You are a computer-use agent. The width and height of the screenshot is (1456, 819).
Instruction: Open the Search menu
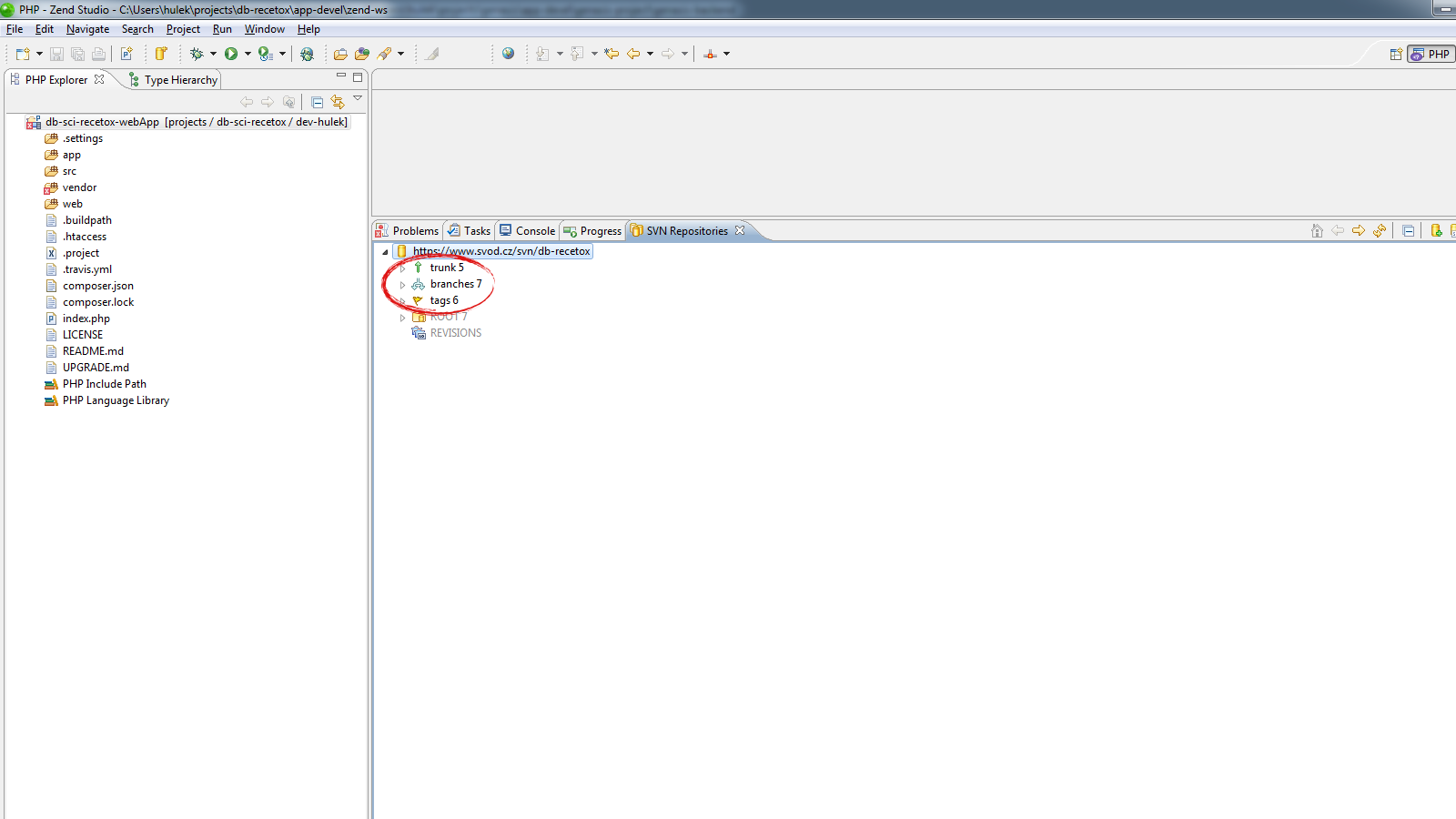tap(137, 29)
